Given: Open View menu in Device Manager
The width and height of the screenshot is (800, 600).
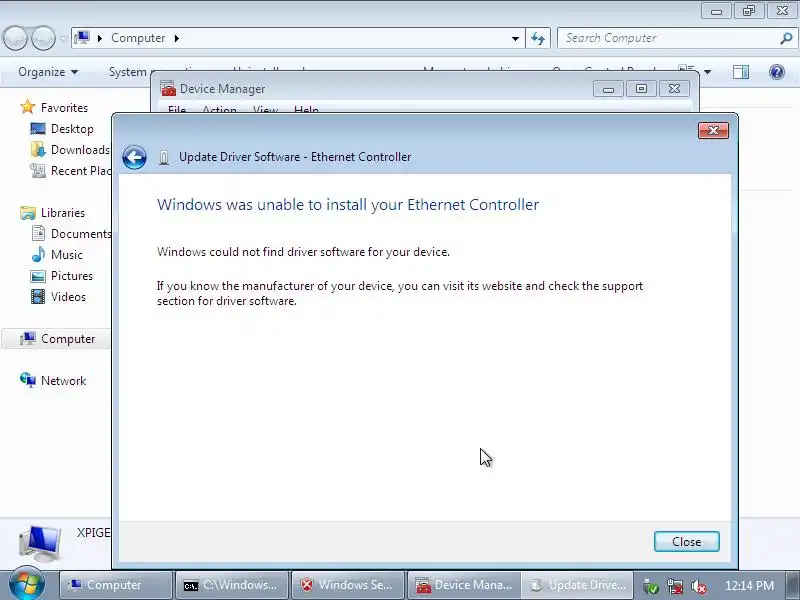Looking at the screenshot, I should 265,109.
